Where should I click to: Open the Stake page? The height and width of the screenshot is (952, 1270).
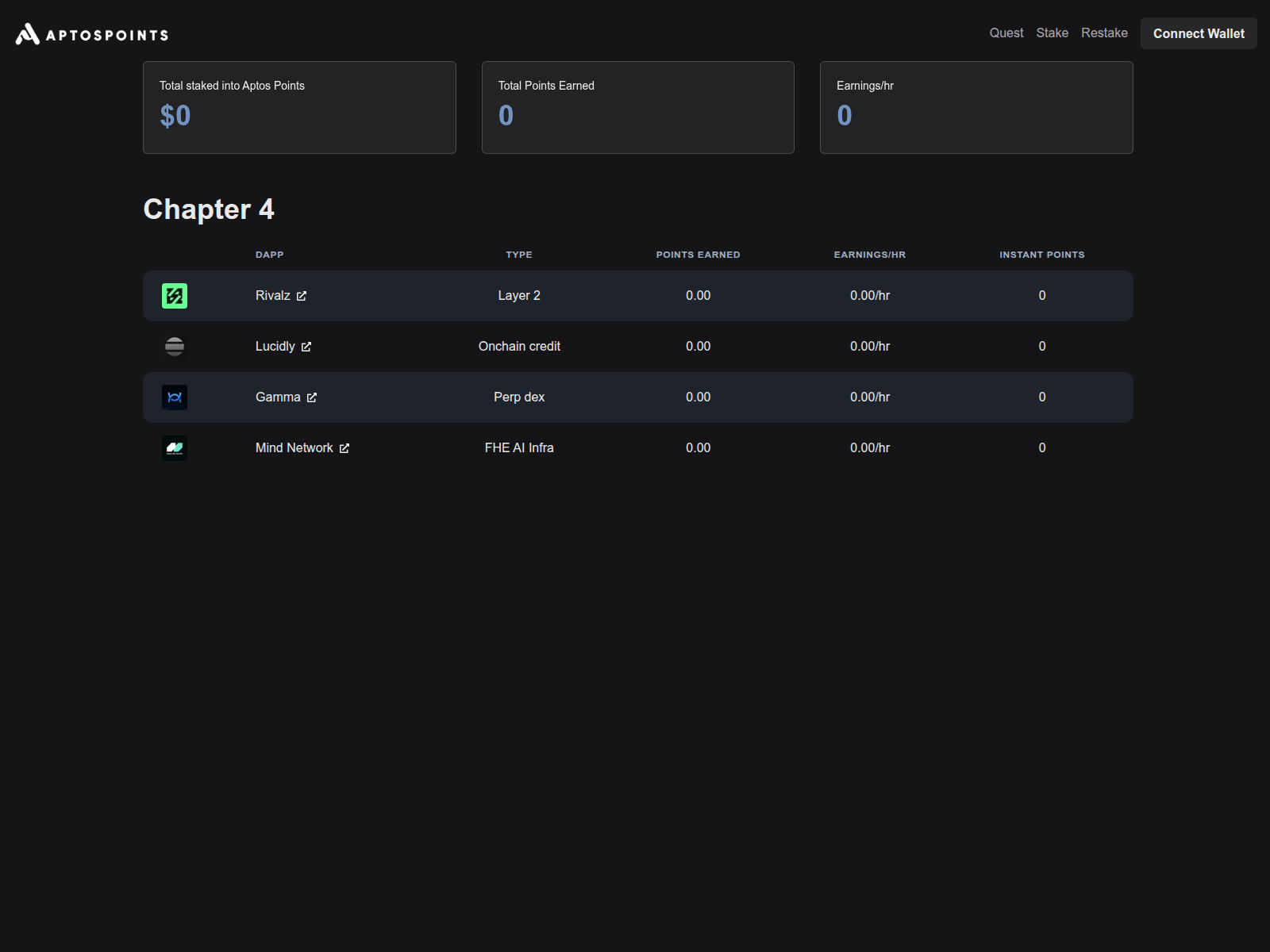coord(1052,33)
